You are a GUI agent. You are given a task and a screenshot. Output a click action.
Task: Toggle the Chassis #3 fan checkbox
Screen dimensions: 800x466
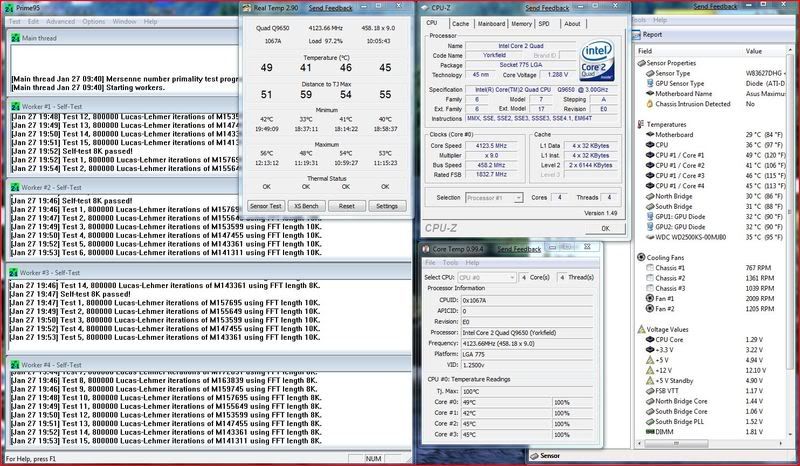pyautogui.click(x=650, y=288)
